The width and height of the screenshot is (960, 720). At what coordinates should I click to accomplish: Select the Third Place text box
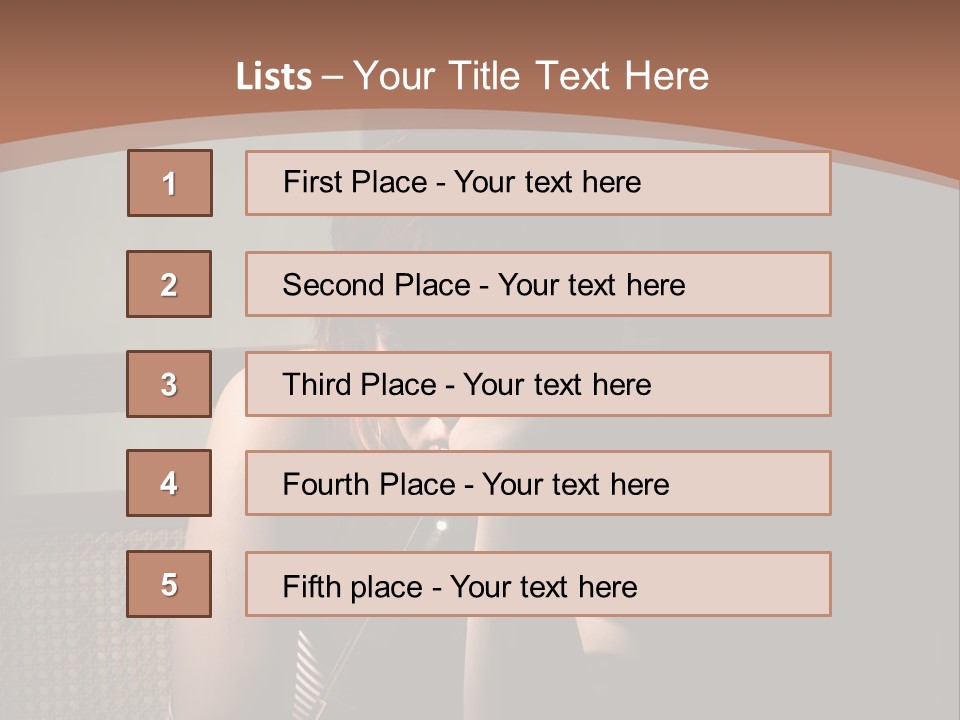point(538,384)
